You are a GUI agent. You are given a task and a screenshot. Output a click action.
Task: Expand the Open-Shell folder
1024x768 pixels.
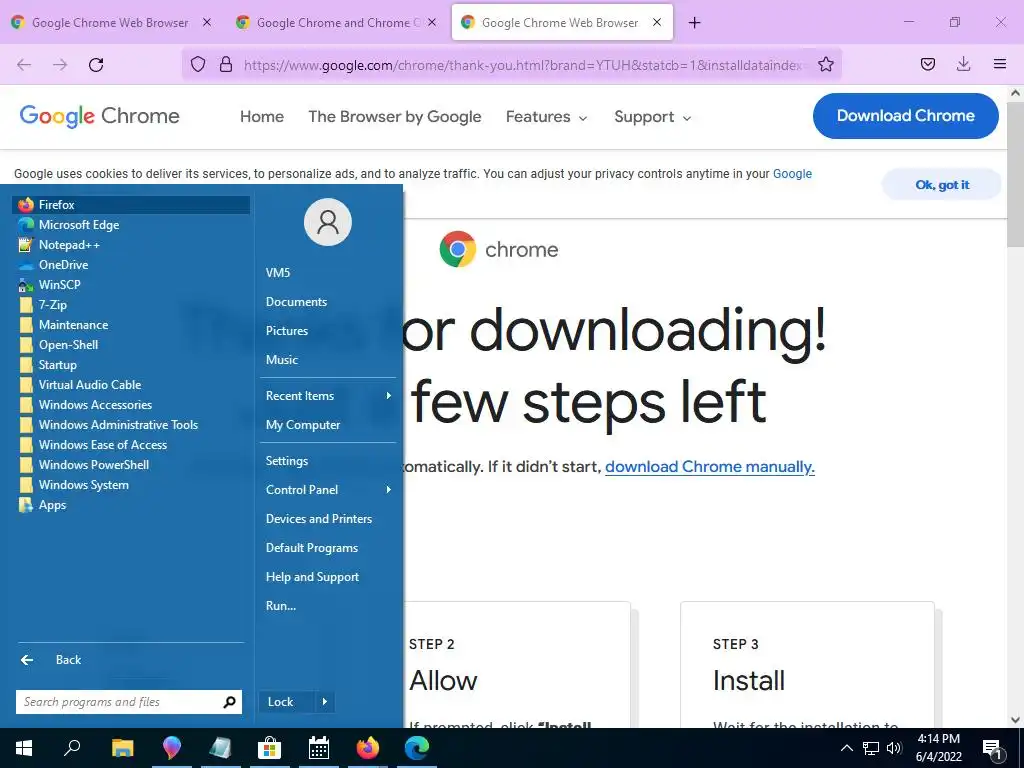click(131, 345)
